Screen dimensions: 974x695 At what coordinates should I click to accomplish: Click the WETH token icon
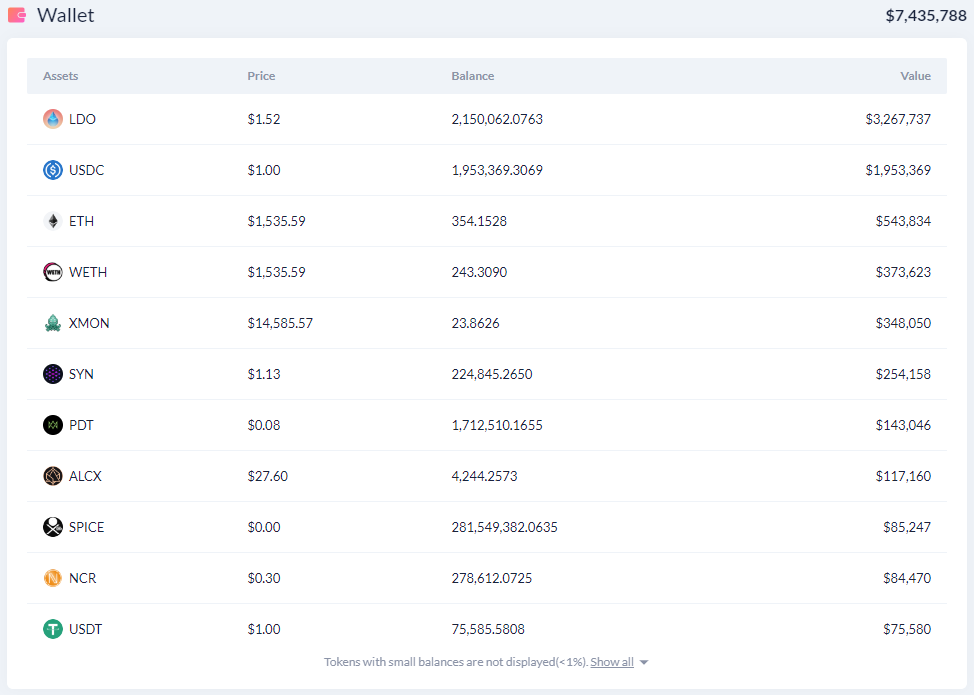(x=53, y=271)
